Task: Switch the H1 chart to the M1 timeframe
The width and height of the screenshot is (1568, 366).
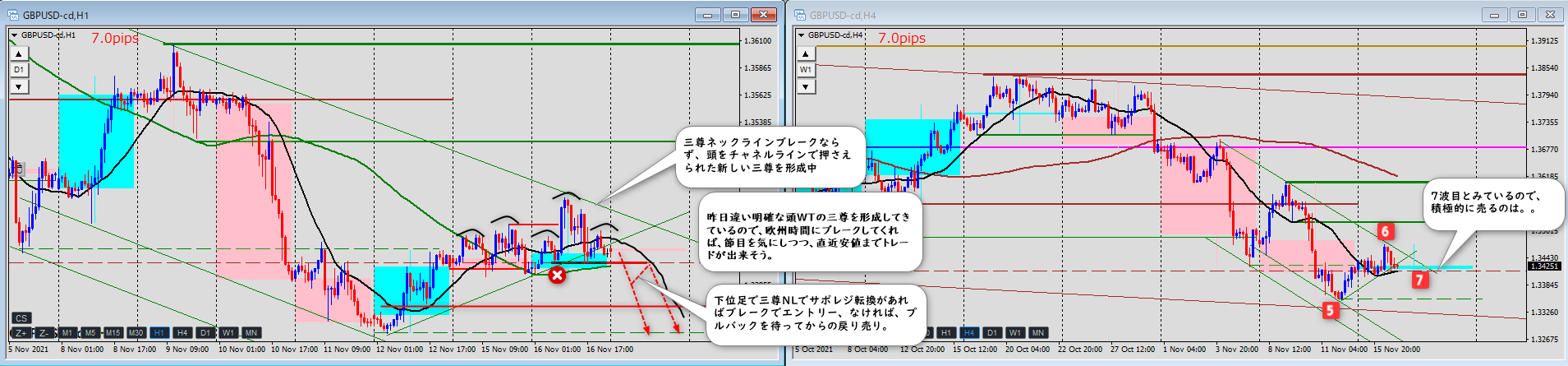Action: [67, 333]
